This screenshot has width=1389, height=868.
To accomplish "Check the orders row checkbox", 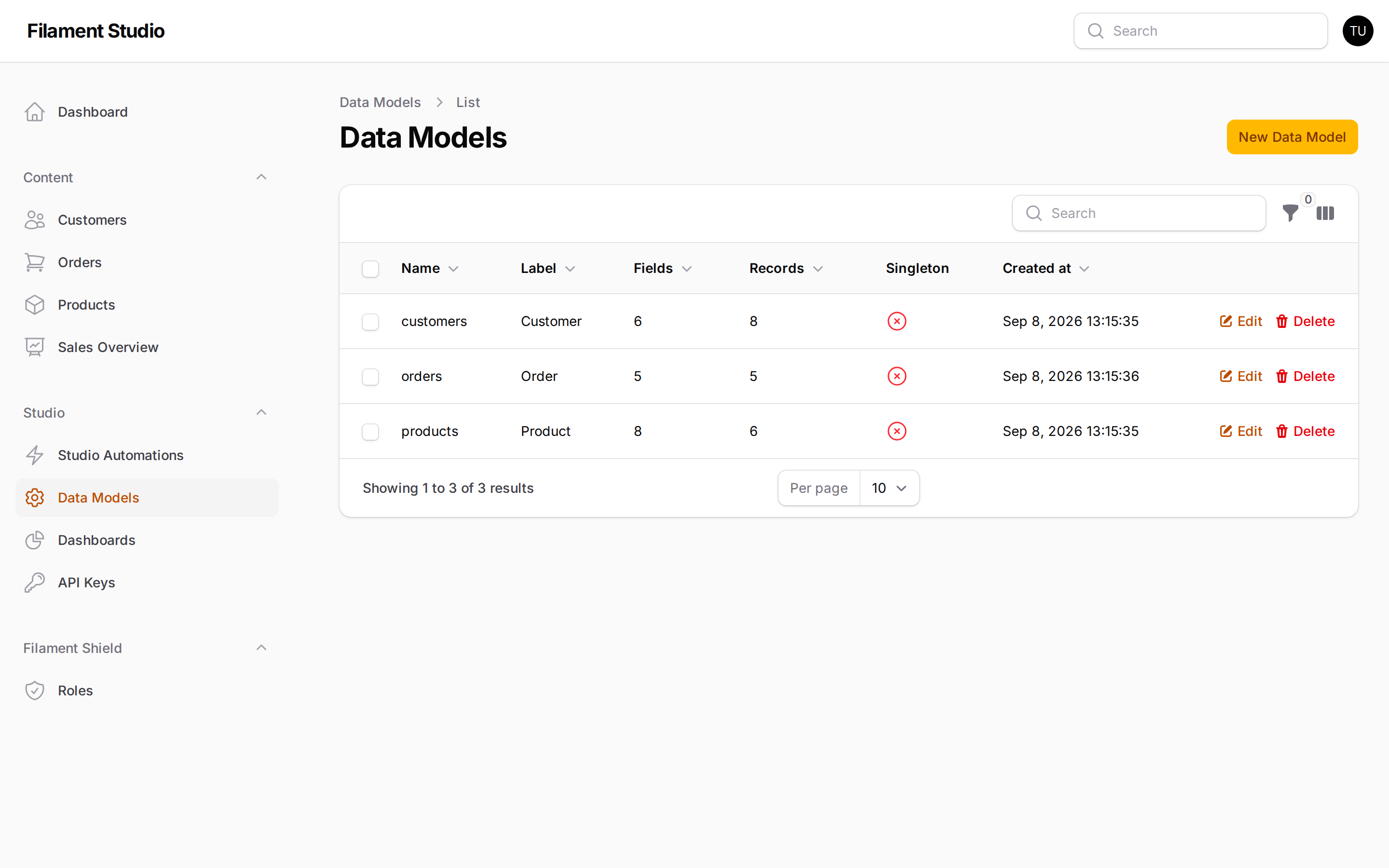I will point(370,377).
